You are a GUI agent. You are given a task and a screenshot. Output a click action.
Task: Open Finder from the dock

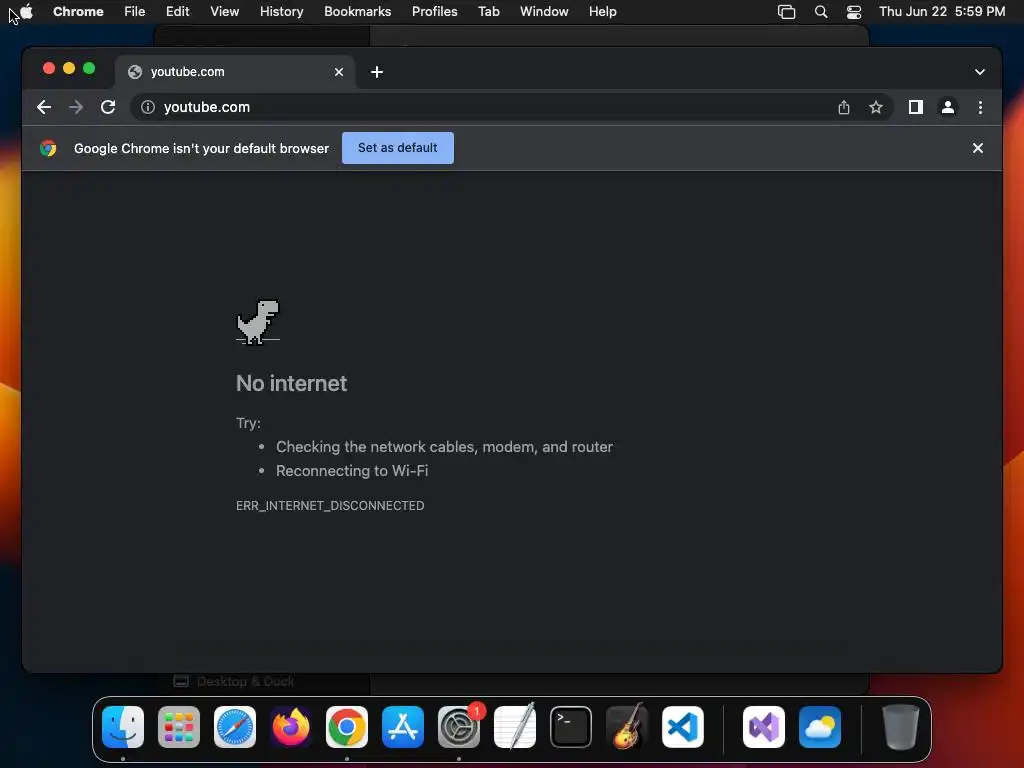tap(123, 727)
